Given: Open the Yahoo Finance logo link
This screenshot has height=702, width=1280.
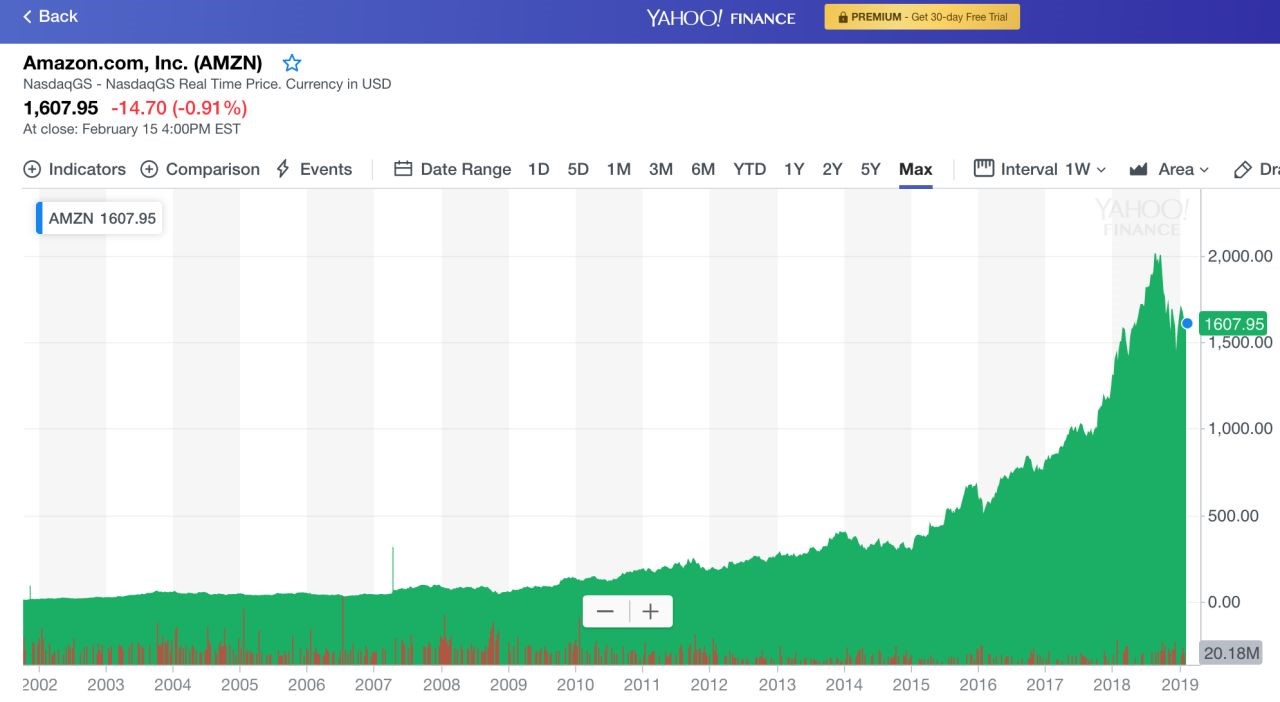Looking at the screenshot, I should [721, 17].
